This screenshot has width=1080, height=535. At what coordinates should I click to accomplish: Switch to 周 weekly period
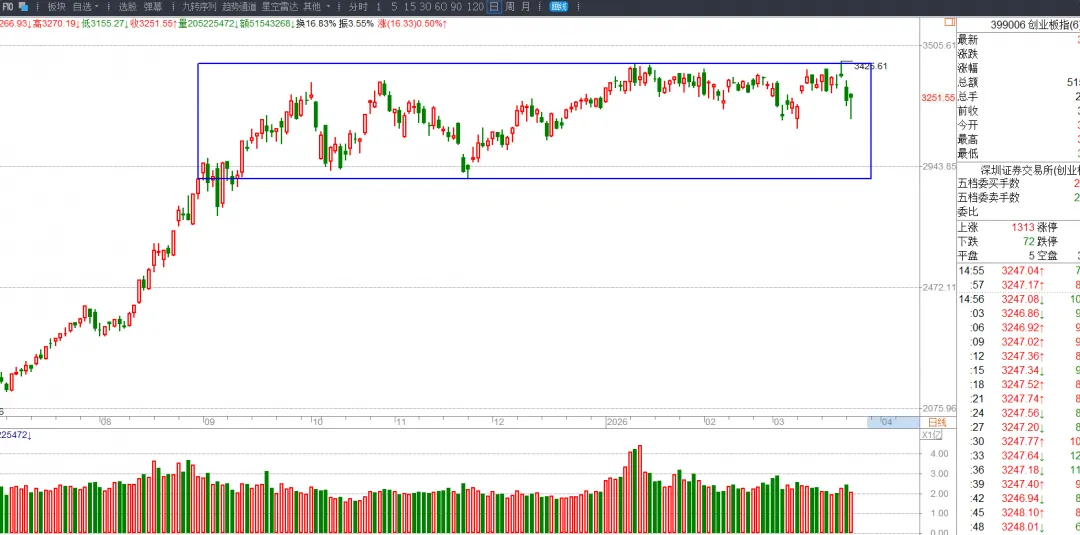pos(510,7)
